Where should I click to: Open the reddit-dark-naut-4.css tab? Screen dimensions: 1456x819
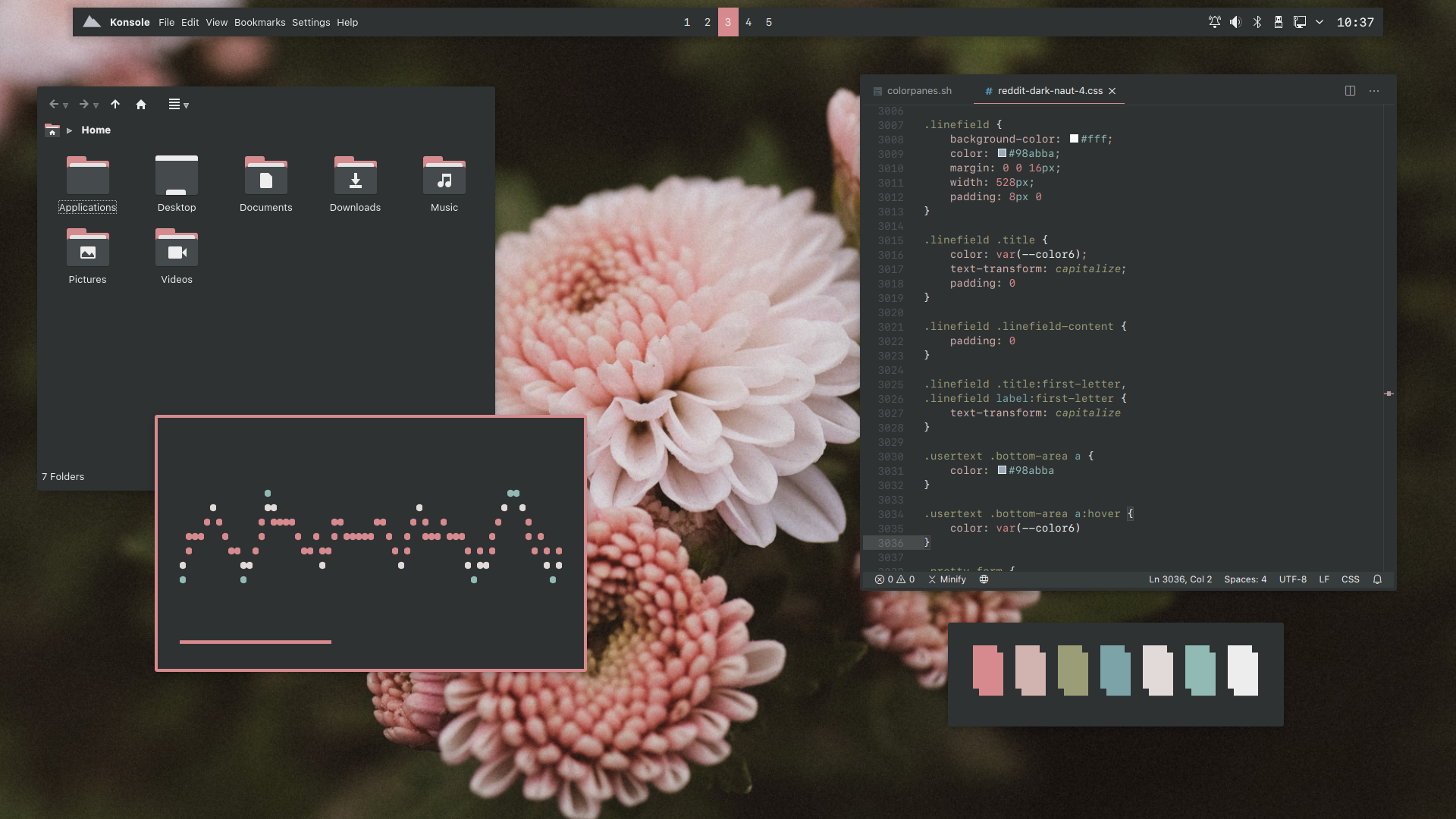point(1049,90)
